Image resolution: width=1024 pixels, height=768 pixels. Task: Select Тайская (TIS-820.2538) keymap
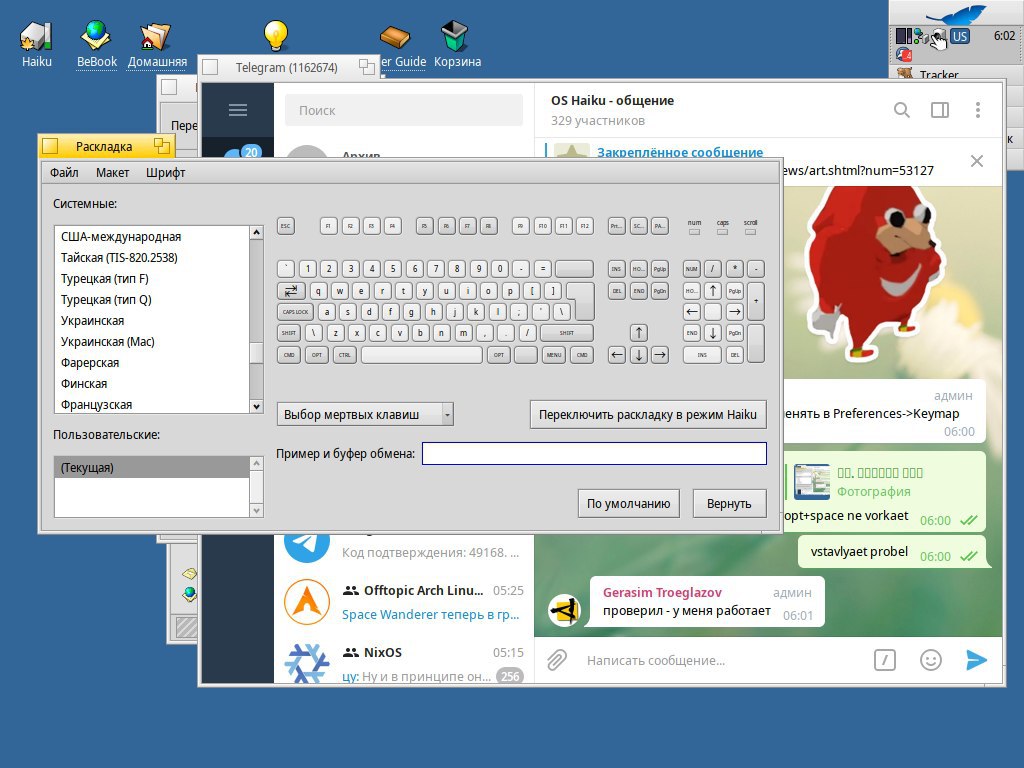click(x=152, y=257)
